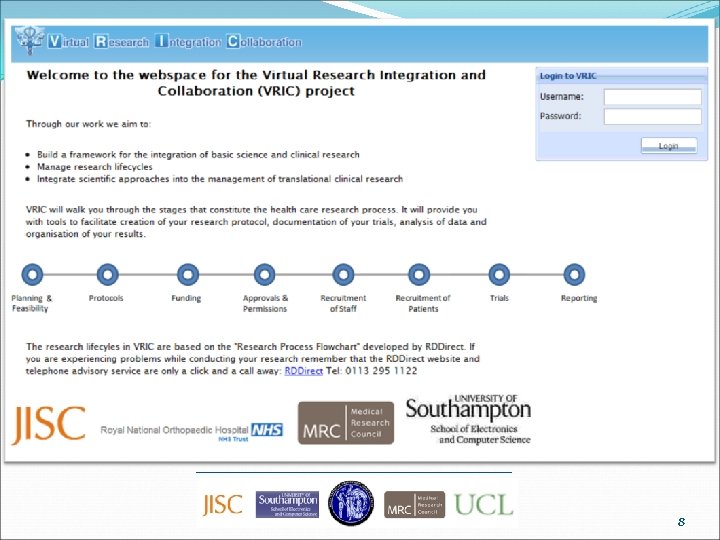720x540 pixels.
Task: Click the 'Build a framework for the integration' bullet
Action: point(198,155)
